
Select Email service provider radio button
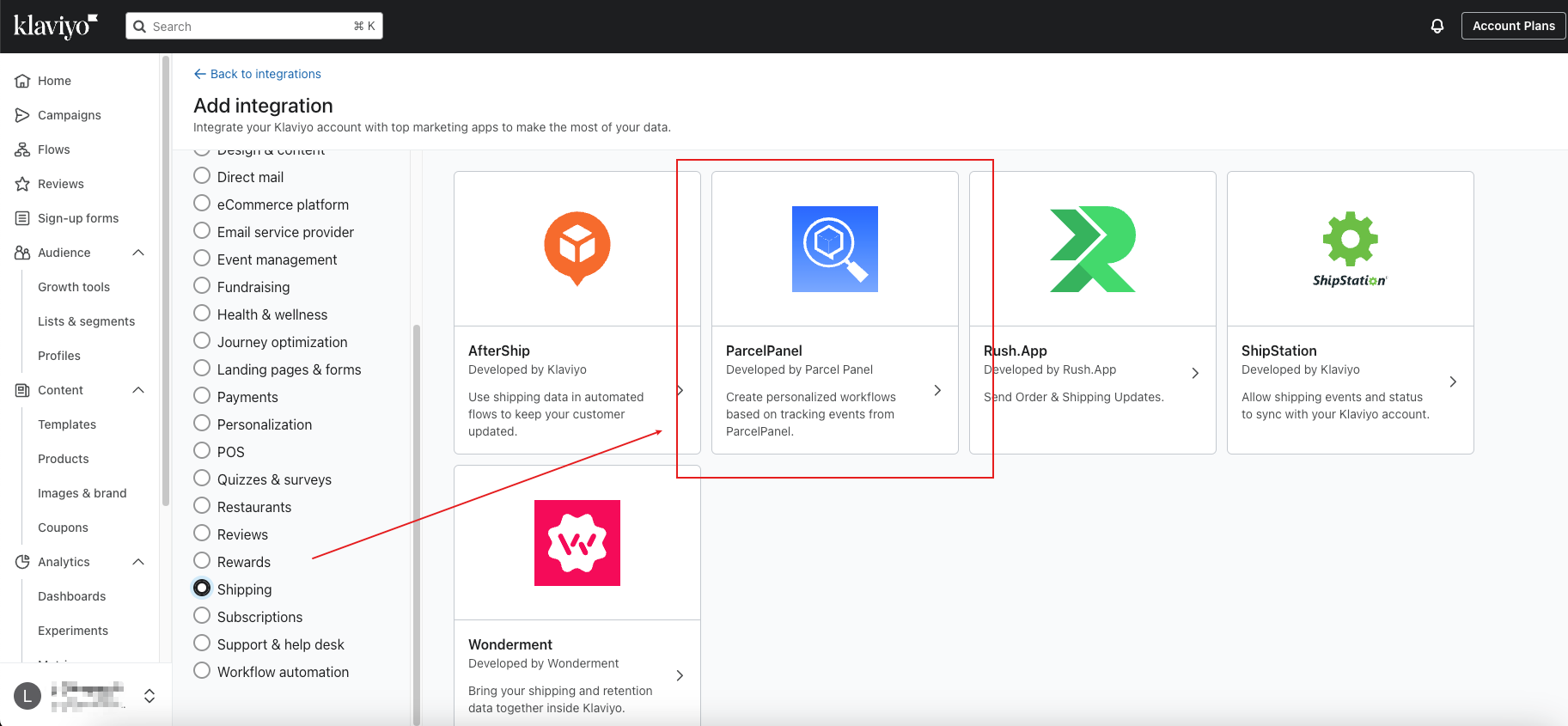click(202, 231)
